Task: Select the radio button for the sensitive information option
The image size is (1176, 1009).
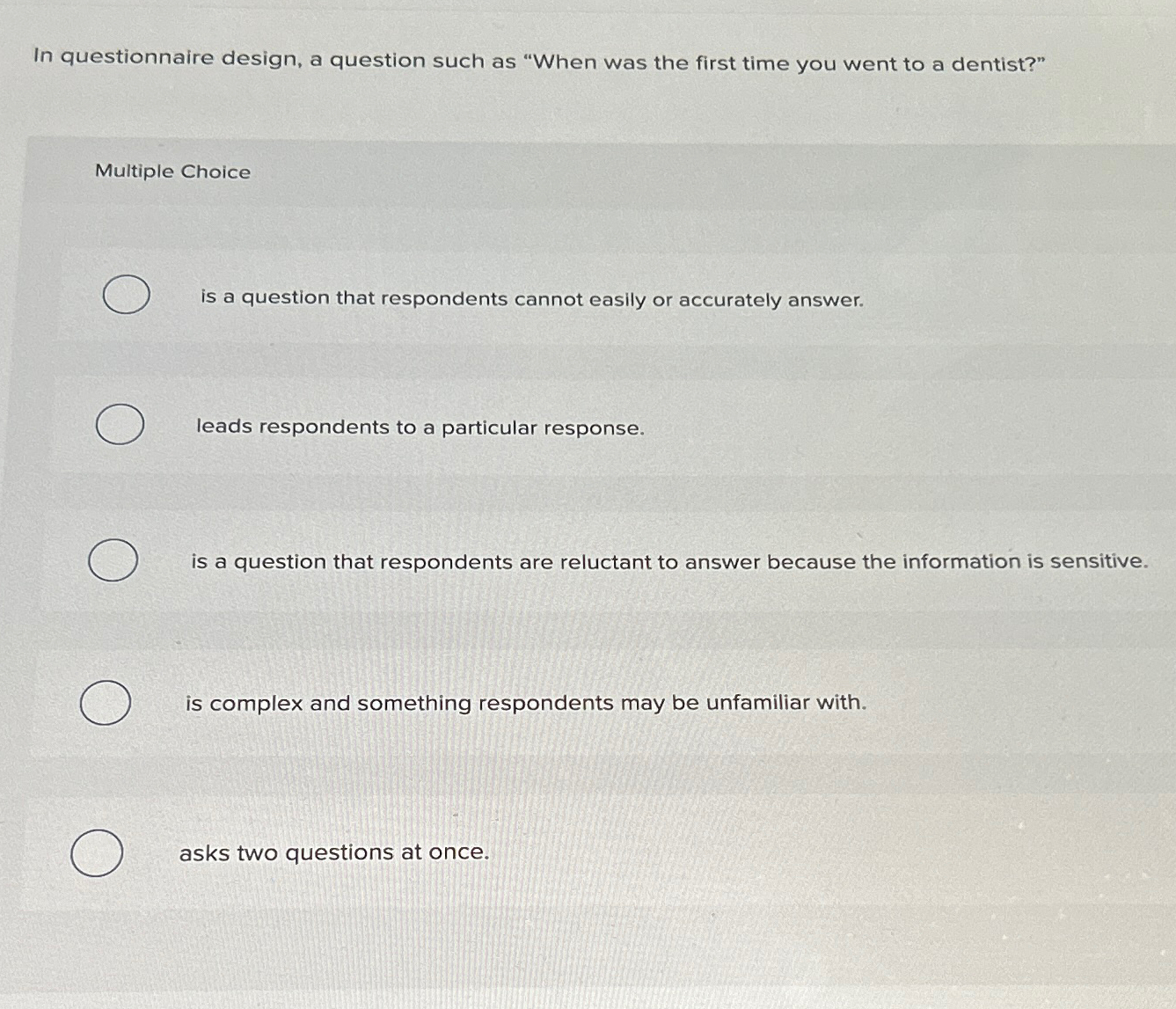Action: point(113,559)
